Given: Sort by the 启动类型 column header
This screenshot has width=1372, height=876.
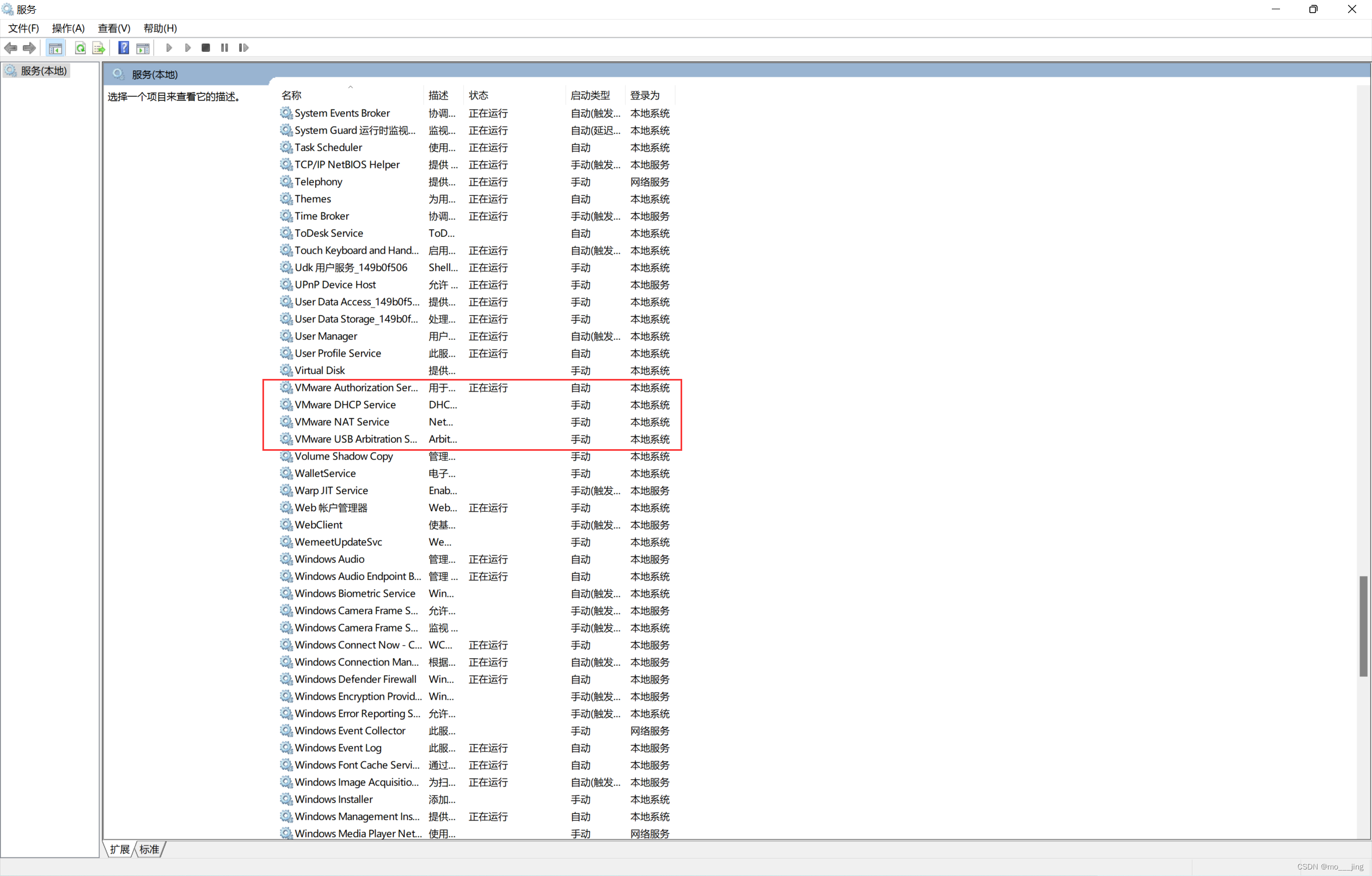Looking at the screenshot, I should click(590, 95).
